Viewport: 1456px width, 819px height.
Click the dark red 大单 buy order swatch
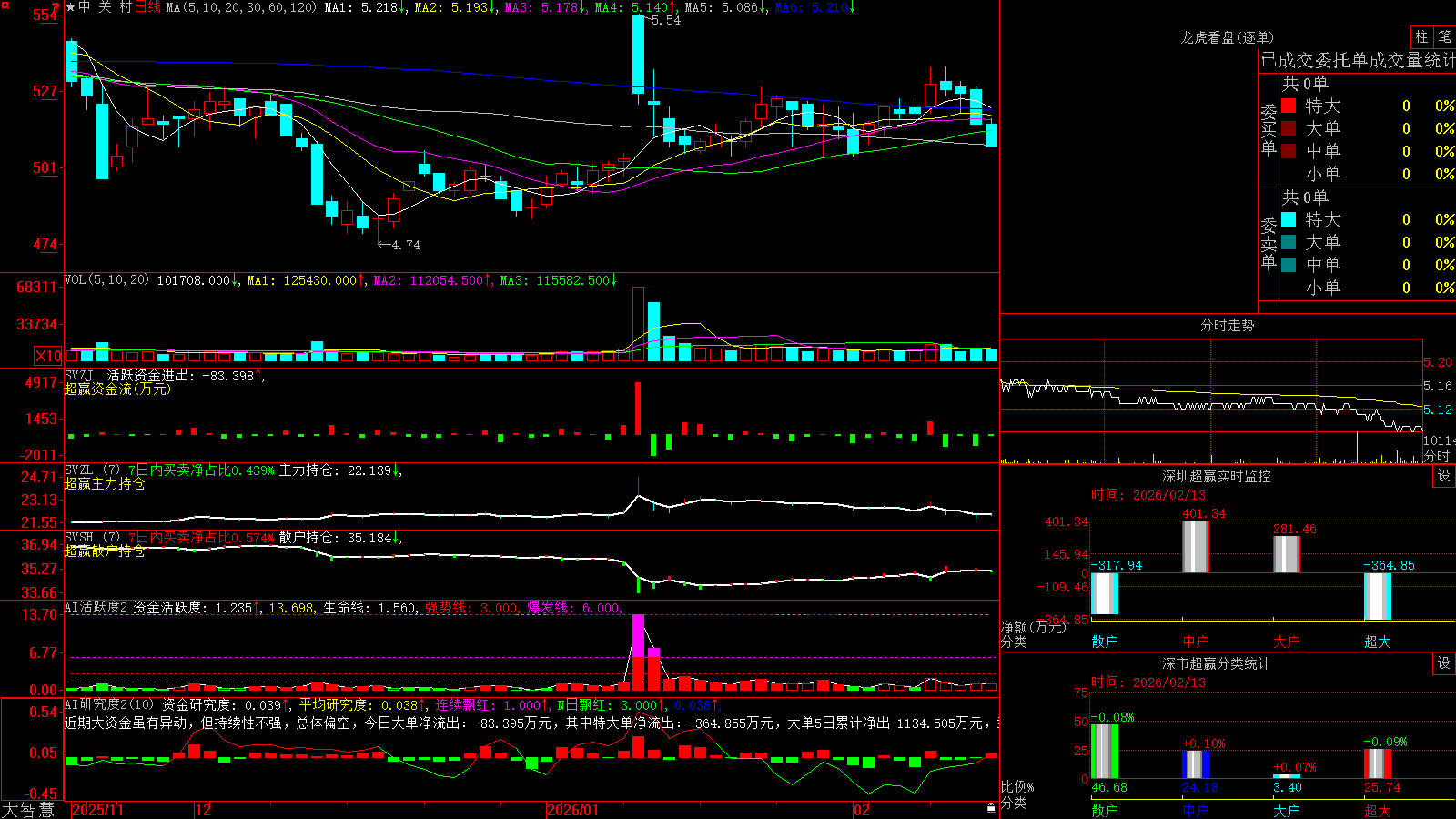[1289, 128]
